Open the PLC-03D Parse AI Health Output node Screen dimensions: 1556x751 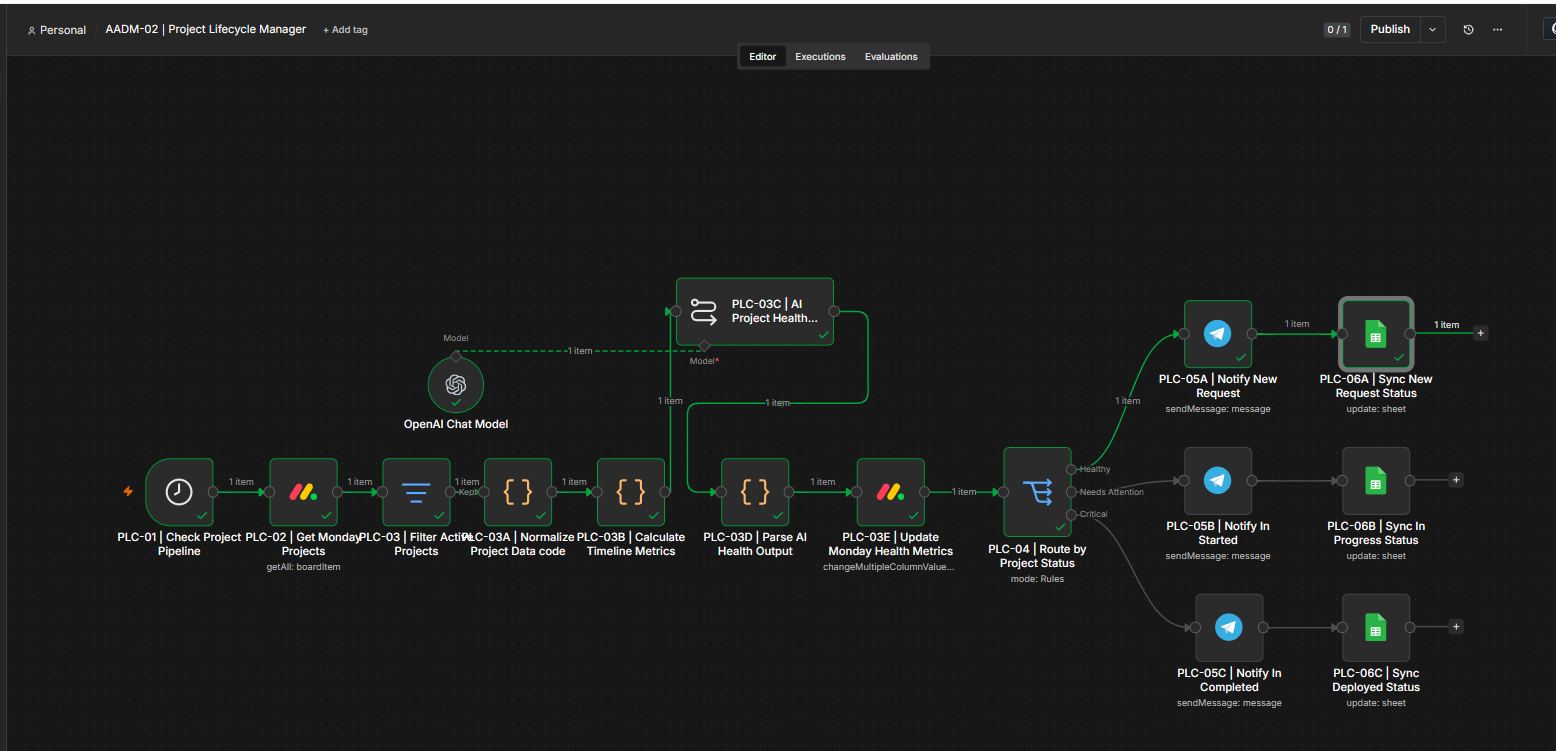[755, 492]
